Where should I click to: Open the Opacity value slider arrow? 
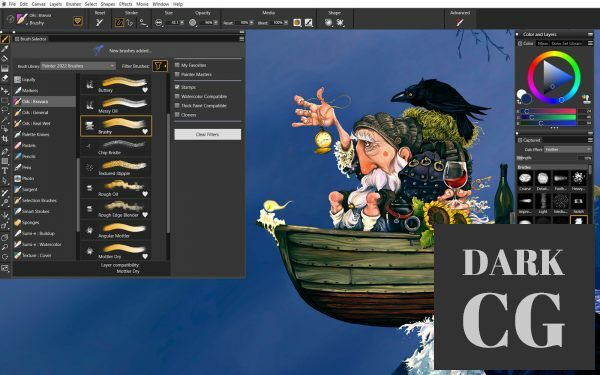point(216,23)
